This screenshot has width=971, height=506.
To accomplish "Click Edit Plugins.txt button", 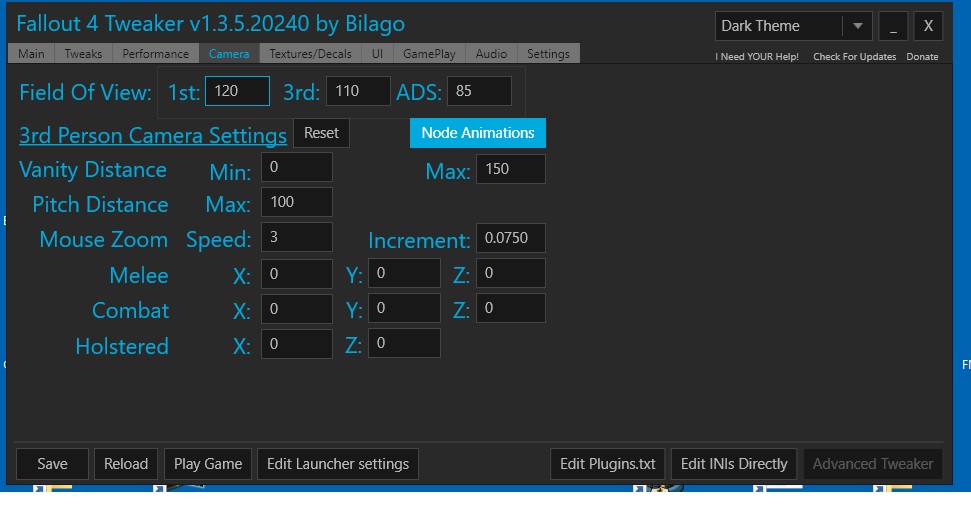I will point(607,464).
